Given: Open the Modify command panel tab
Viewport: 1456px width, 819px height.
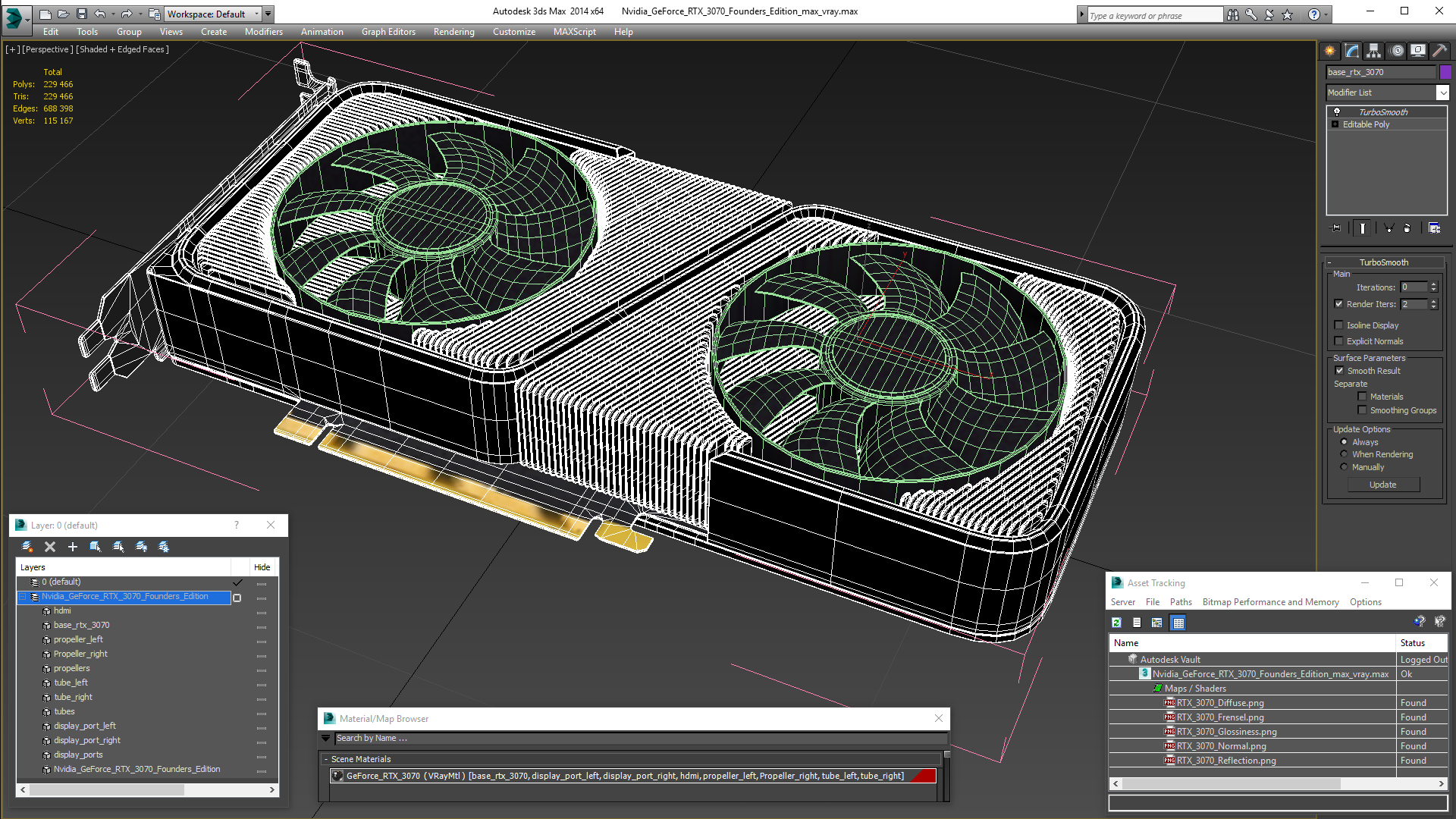Looking at the screenshot, I should click(1352, 51).
